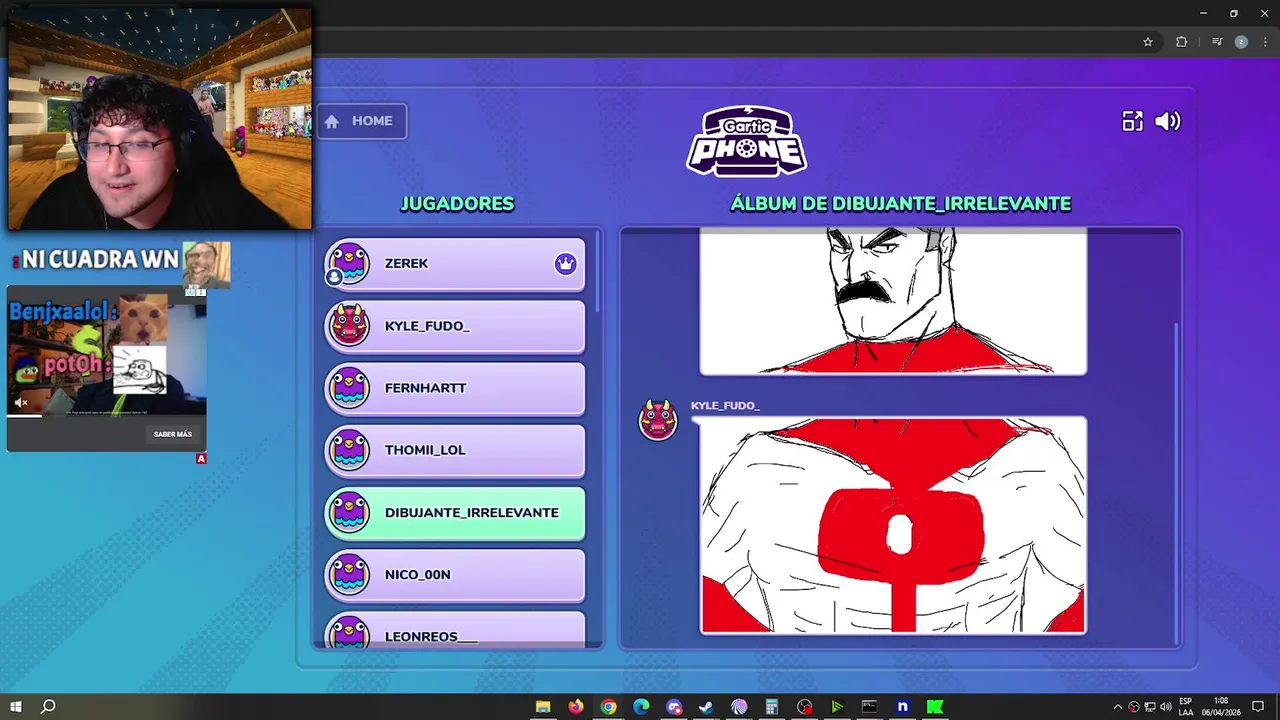This screenshot has height=720, width=1280.
Task: Open the Windows Start menu
Action: pos(15,707)
